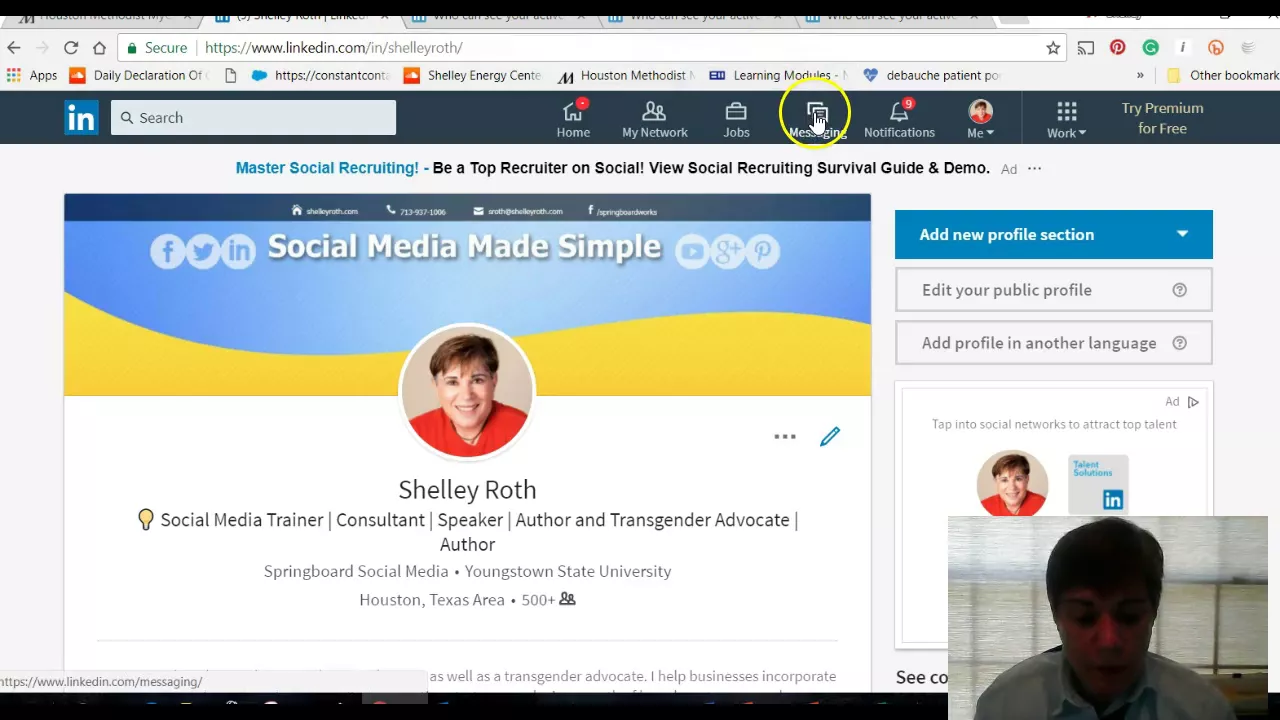Open the profile More actions ellipsis

coord(785,437)
